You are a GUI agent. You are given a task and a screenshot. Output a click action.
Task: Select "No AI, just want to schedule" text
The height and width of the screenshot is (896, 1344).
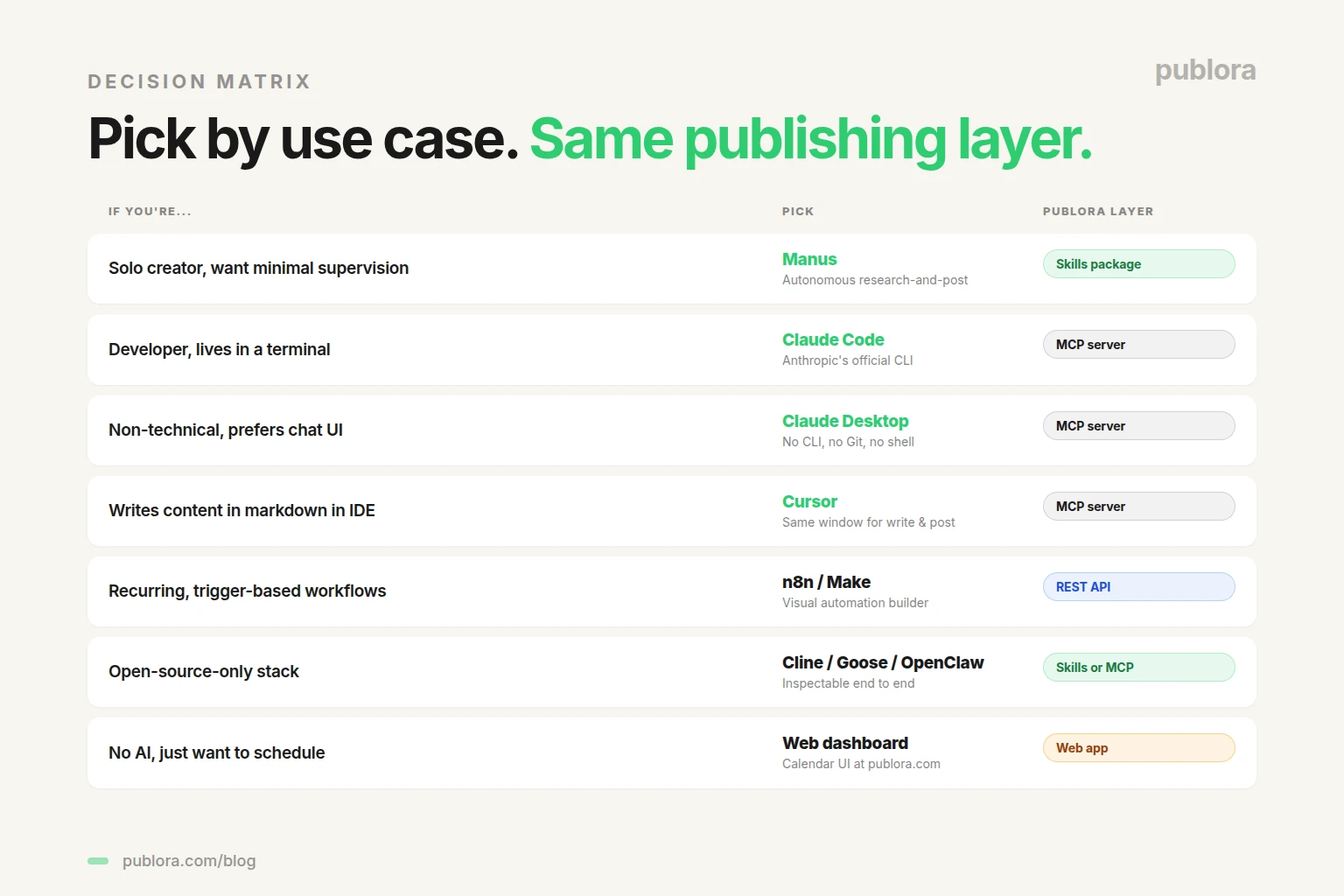point(217,753)
